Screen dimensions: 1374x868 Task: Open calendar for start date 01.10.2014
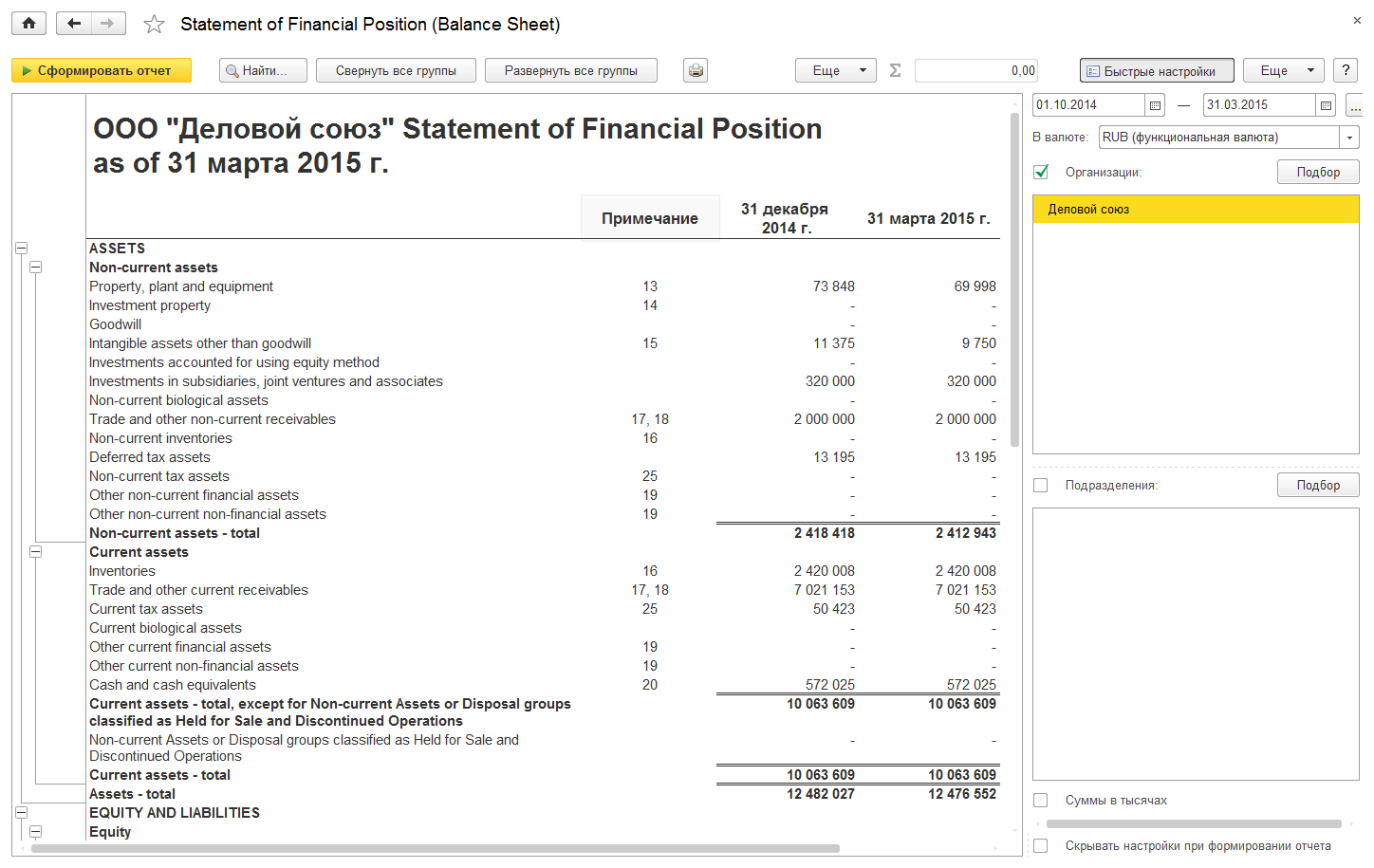point(1155,105)
